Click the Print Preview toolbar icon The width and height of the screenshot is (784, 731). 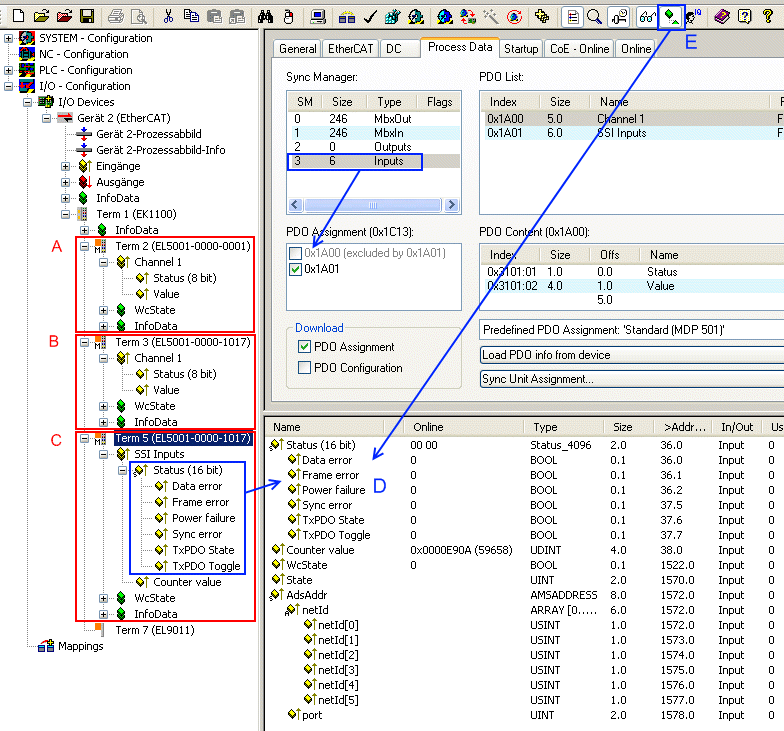pos(138,18)
